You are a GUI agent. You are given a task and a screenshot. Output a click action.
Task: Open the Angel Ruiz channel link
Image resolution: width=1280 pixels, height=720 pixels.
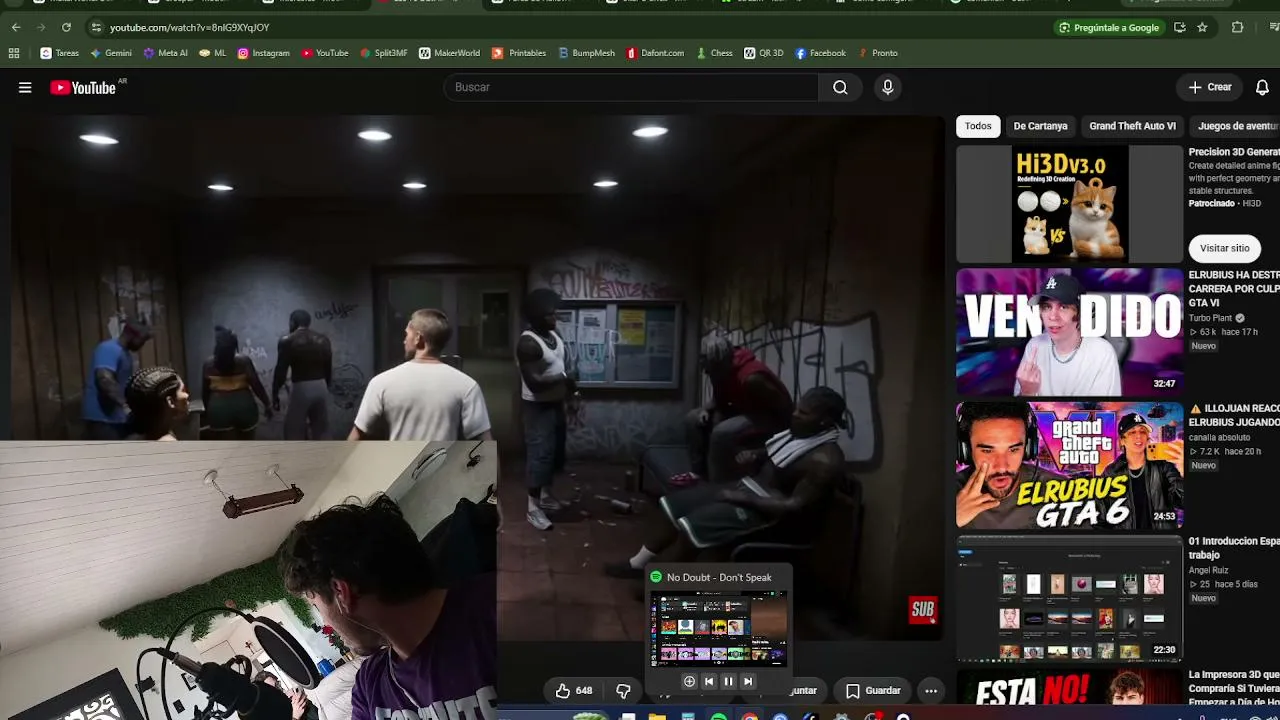click(1209, 570)
